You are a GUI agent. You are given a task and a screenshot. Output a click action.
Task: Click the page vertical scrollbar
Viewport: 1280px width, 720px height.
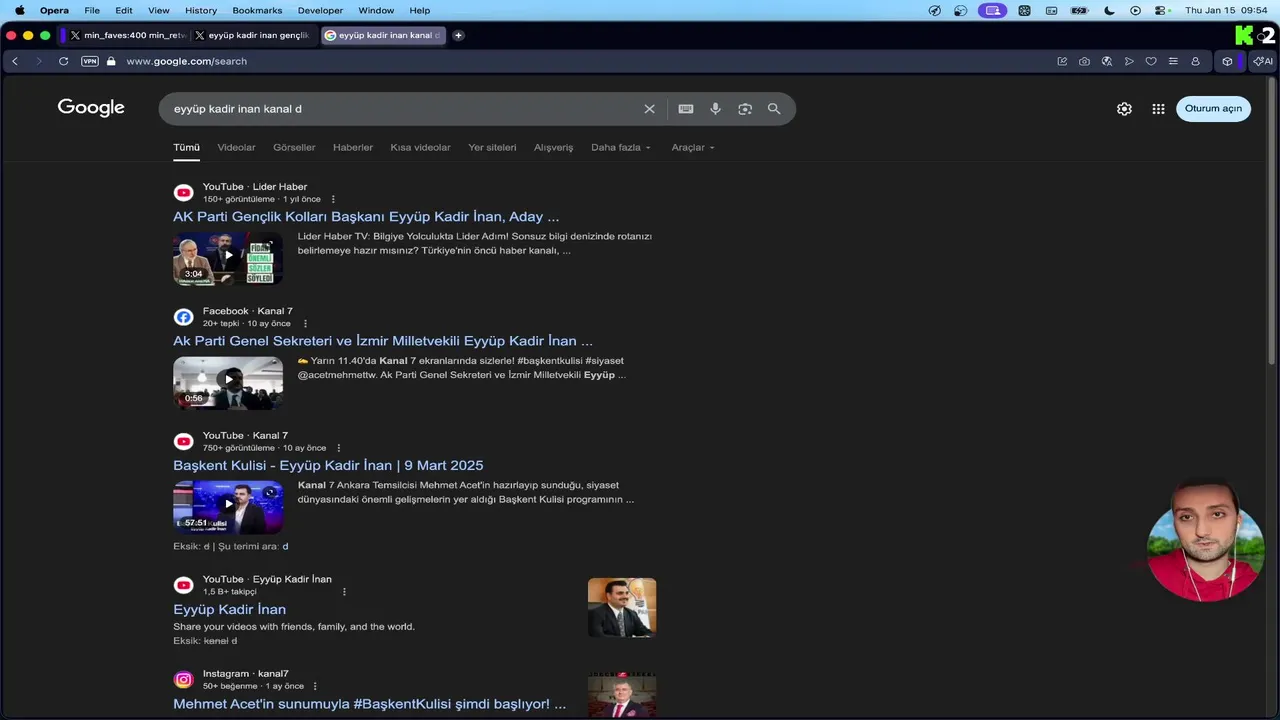pyautogui.click(x=1272, y=220)
